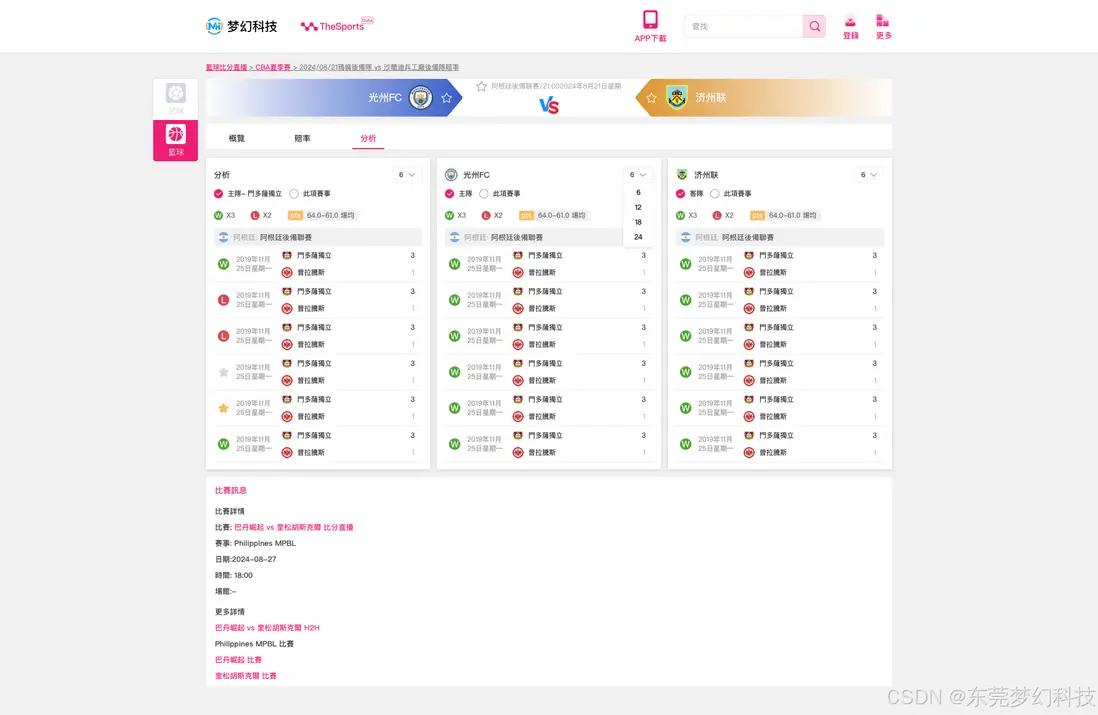The width and height of the screenshot is (1098, 715).
Task: Click the orange star in 分析 panel fifth row
Action: (x=223, y=408)
